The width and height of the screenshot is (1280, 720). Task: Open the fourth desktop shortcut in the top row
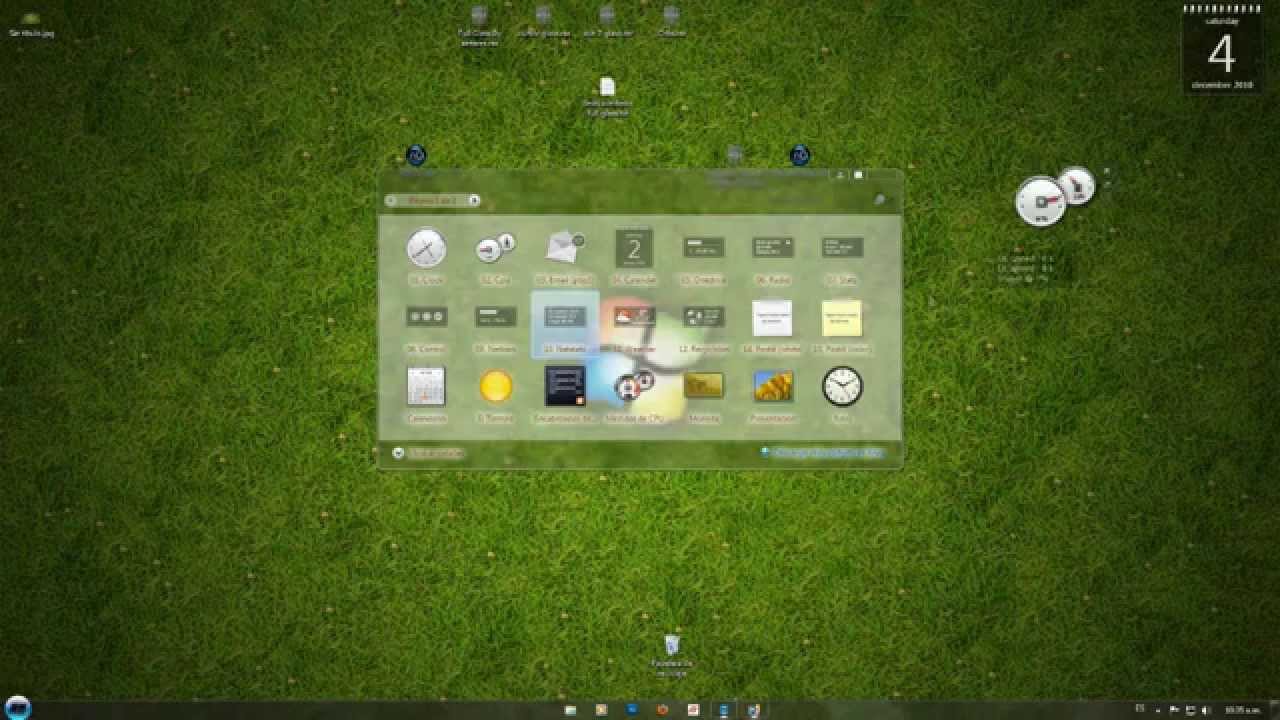pos(672,21)
